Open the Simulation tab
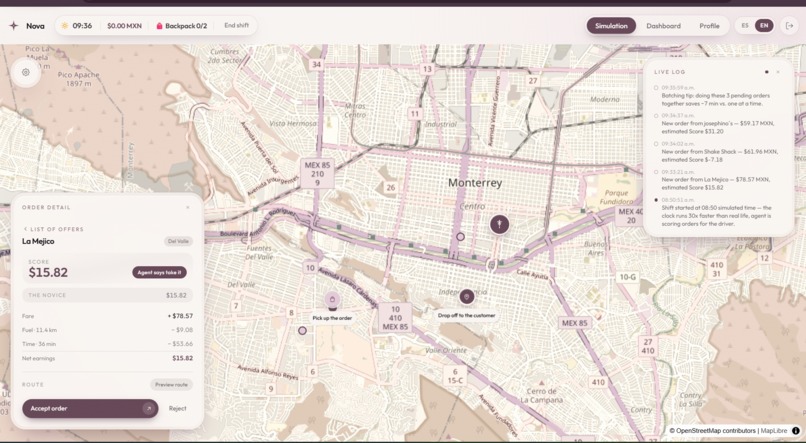Viewport: 806px width, 443px height. tap(611, 26)
